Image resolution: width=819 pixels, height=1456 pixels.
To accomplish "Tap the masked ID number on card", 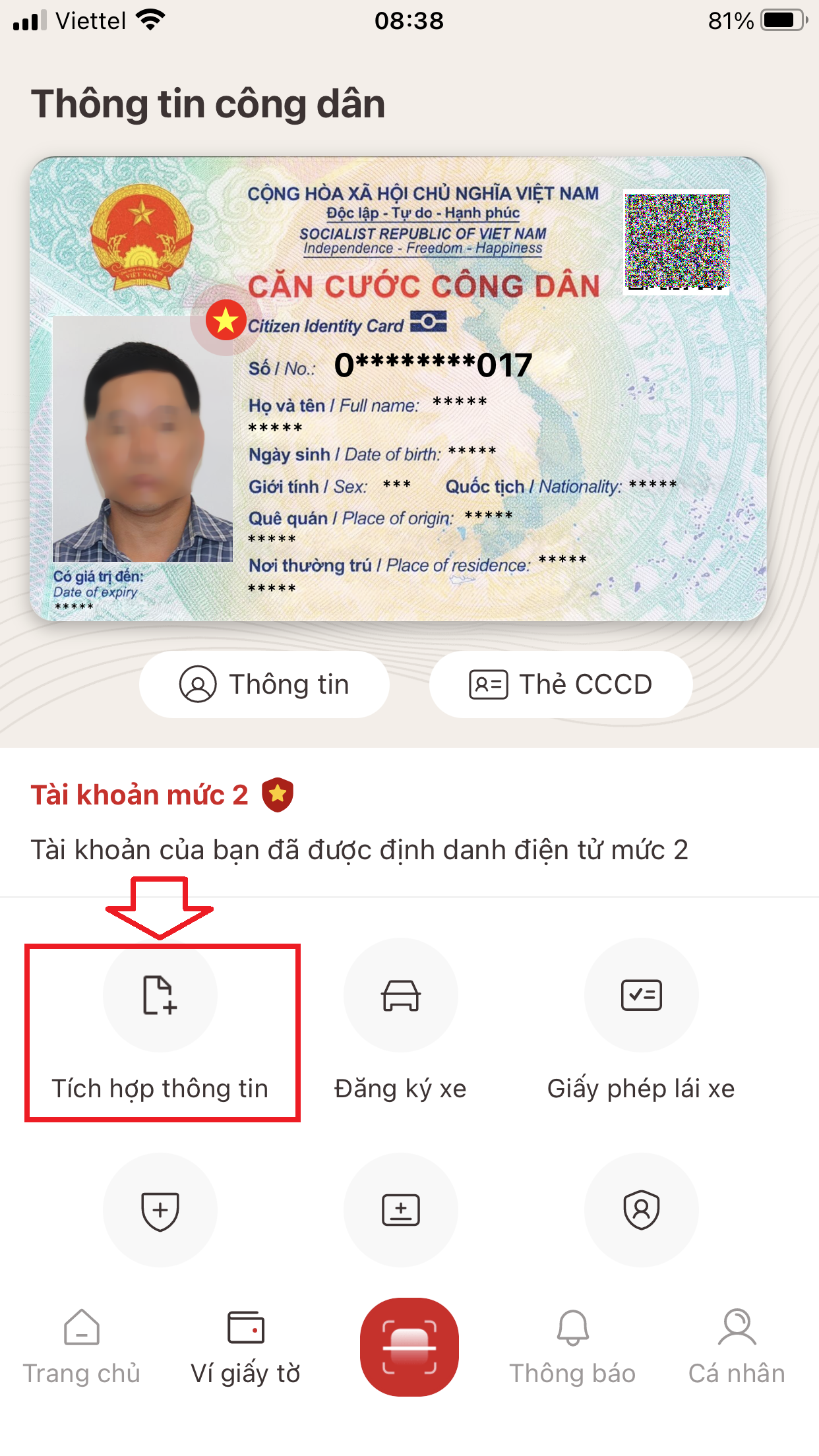I will click(x=433, y=365).
